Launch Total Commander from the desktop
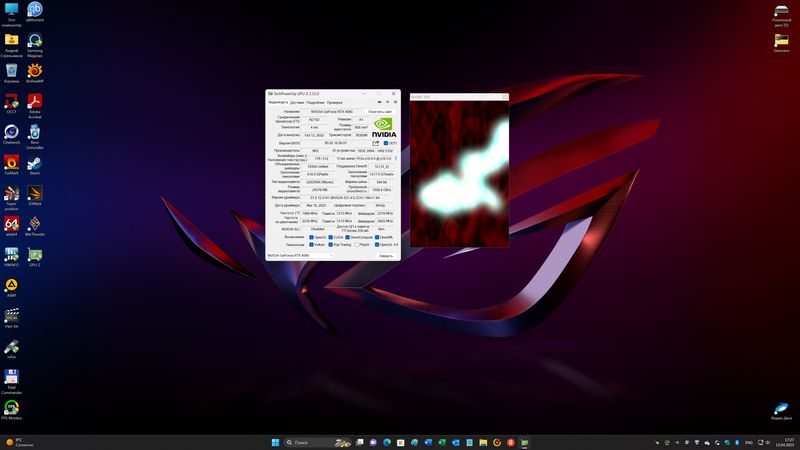Viewport: 800px width, 450px height. 11,382
